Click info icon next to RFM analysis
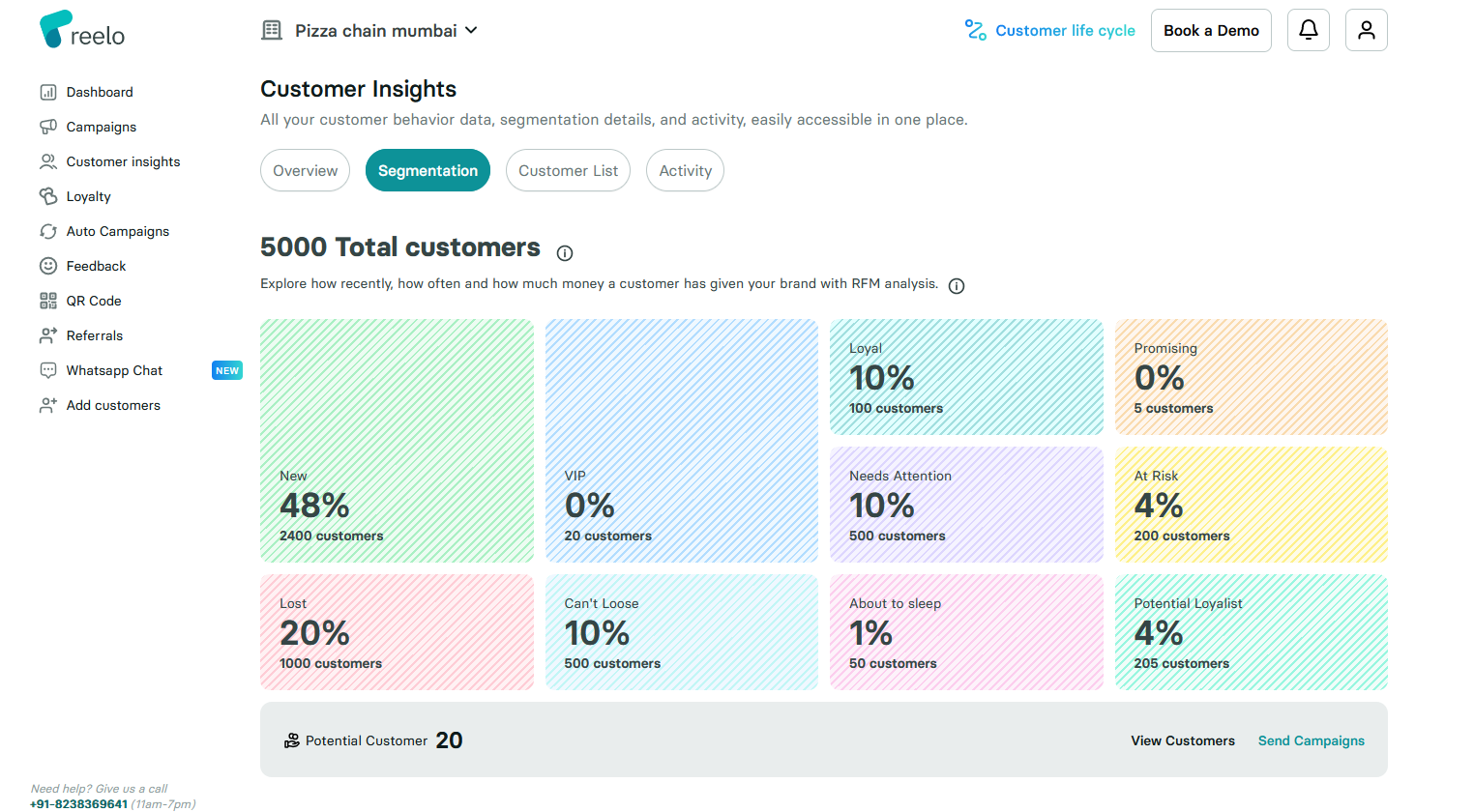This screenshot has height=812, width=1474. coord(957,286)
